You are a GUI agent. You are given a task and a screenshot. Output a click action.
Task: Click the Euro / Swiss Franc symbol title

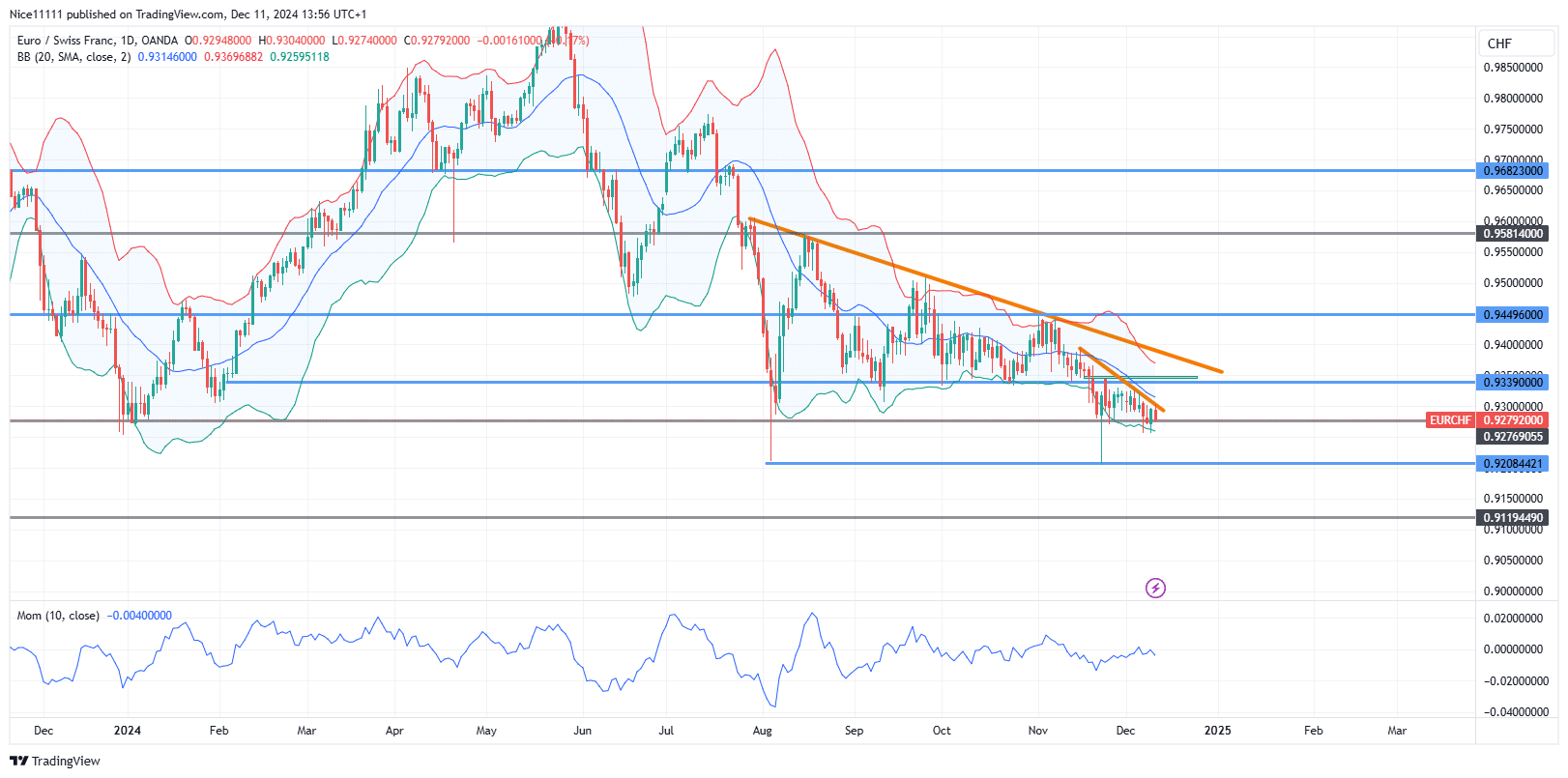67,41
